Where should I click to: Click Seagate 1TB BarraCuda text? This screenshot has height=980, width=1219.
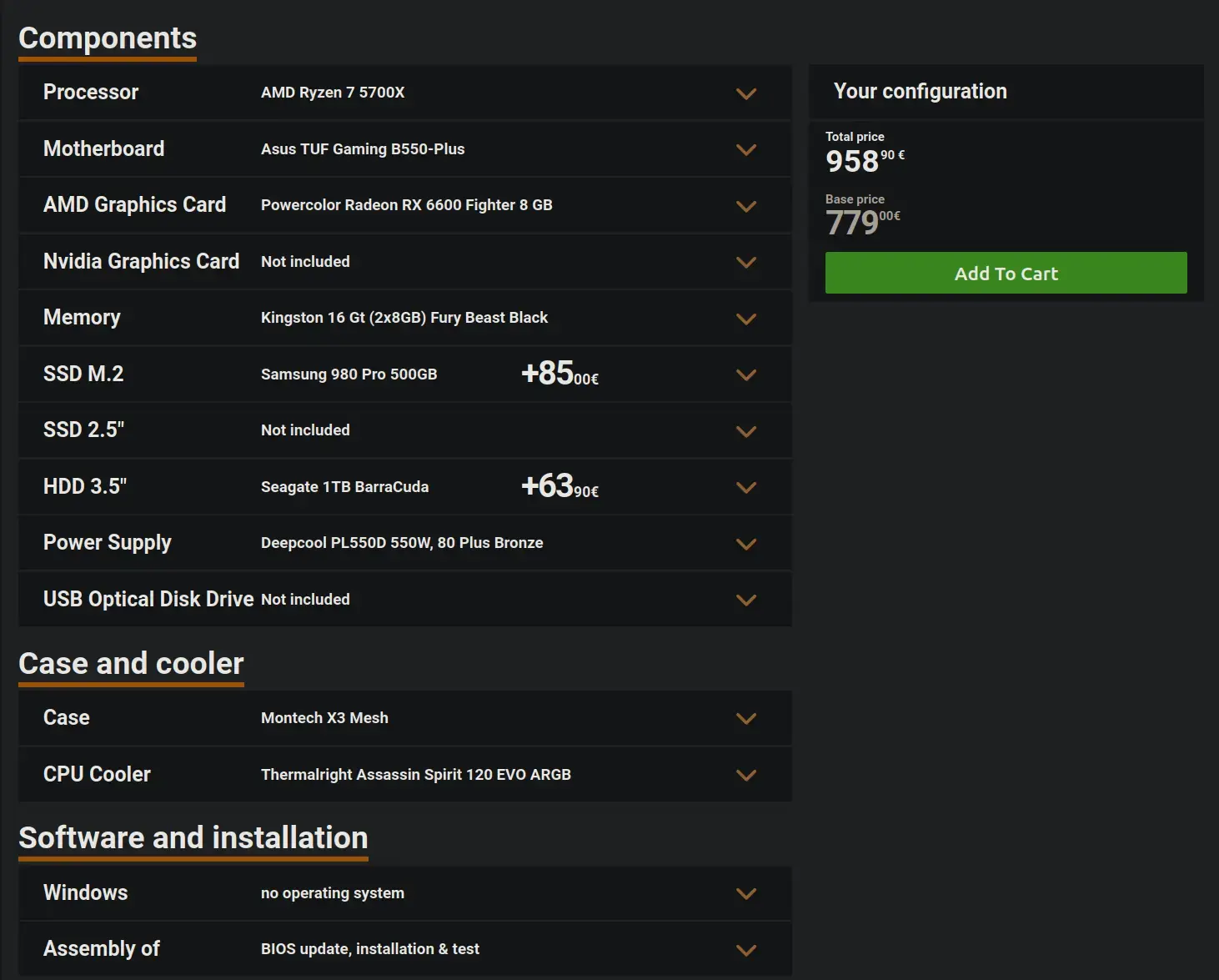coord(345,487)
